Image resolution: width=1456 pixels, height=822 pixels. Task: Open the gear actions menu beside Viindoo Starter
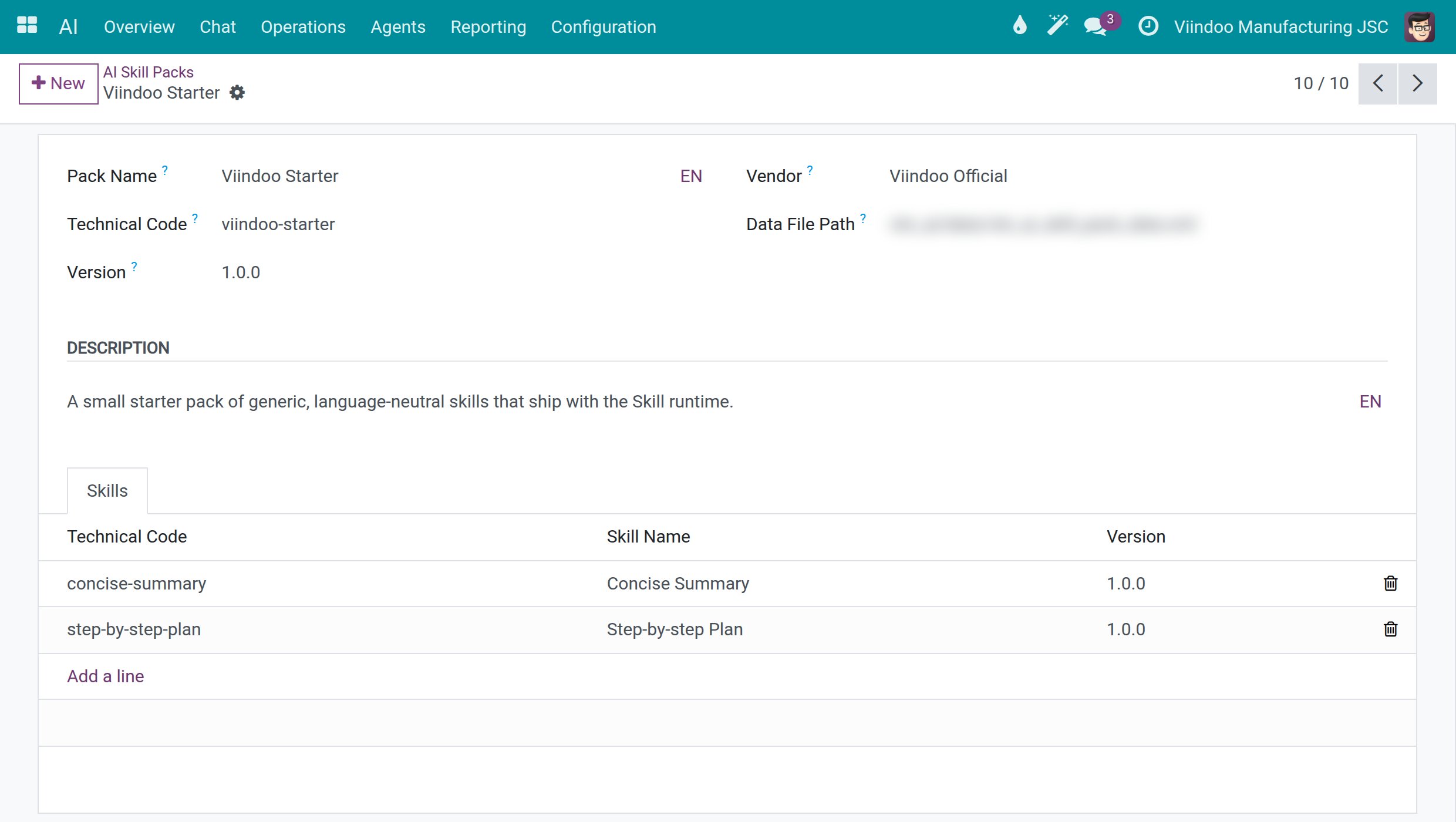tap(237, 93)
